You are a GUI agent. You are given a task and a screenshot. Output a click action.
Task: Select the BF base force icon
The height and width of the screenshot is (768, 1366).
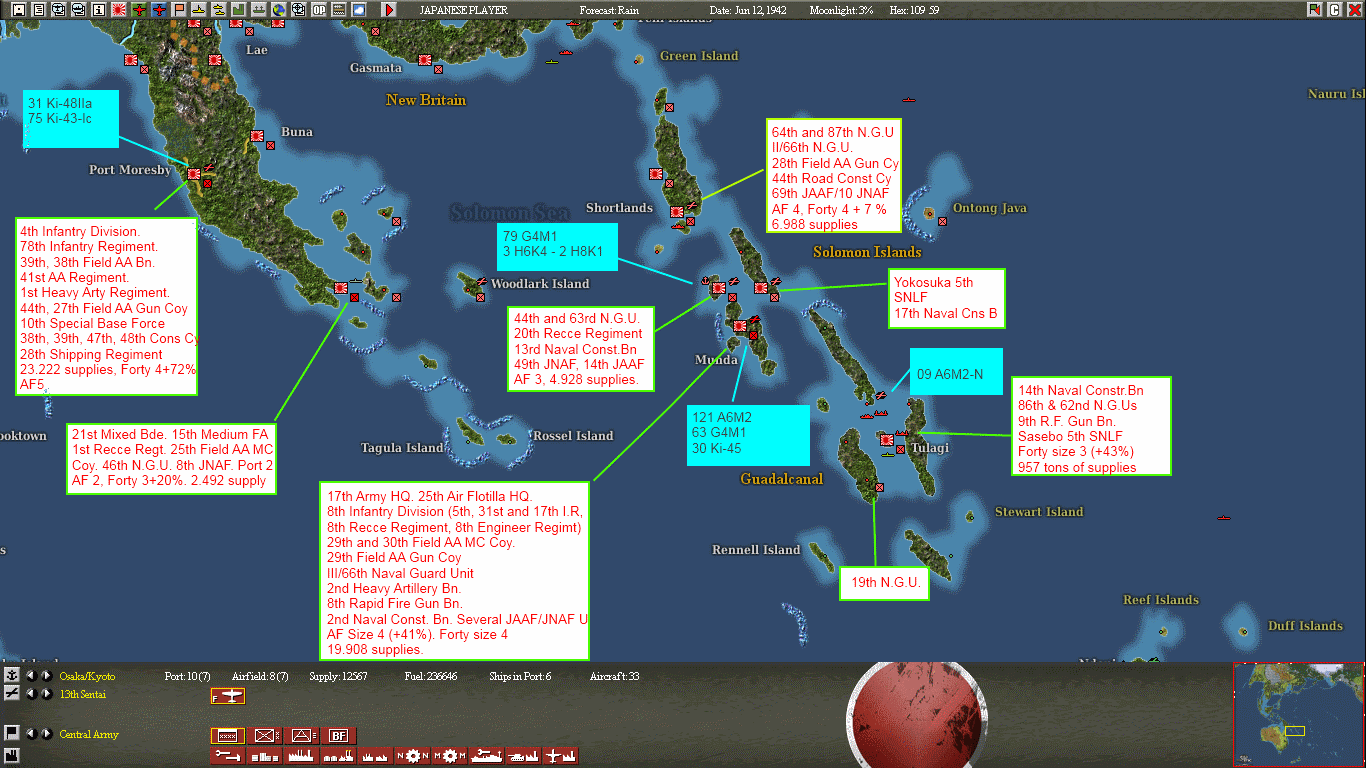point(340,735)
